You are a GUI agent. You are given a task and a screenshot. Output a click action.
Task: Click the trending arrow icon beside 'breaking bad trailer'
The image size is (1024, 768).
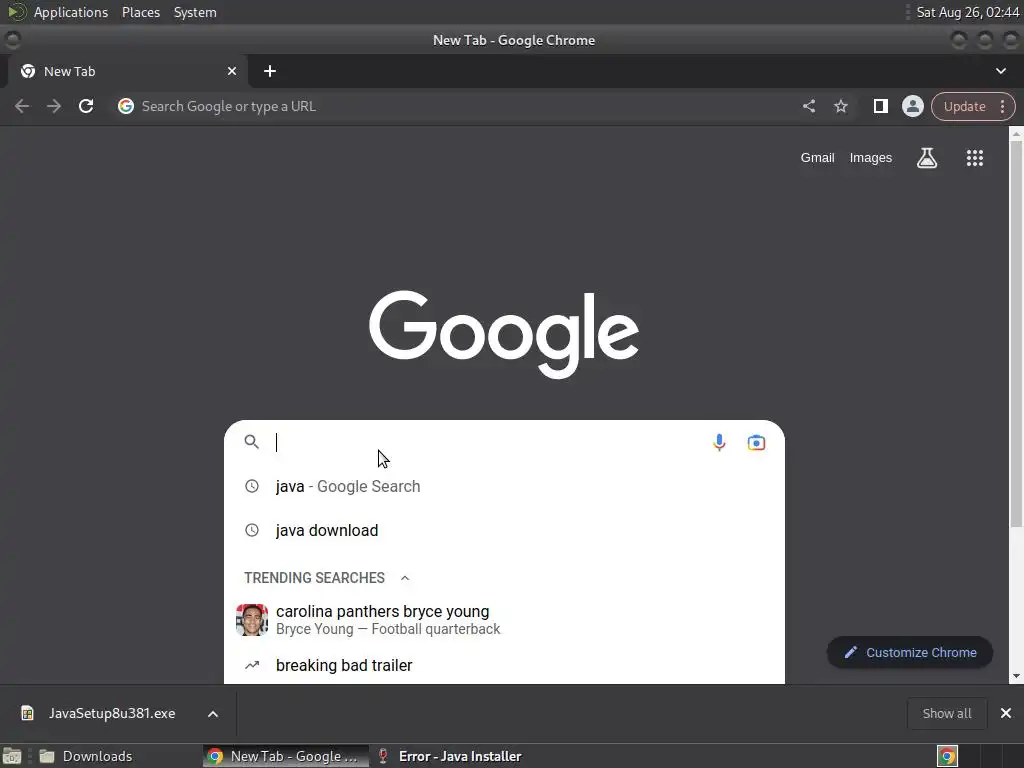pos(251,665)
